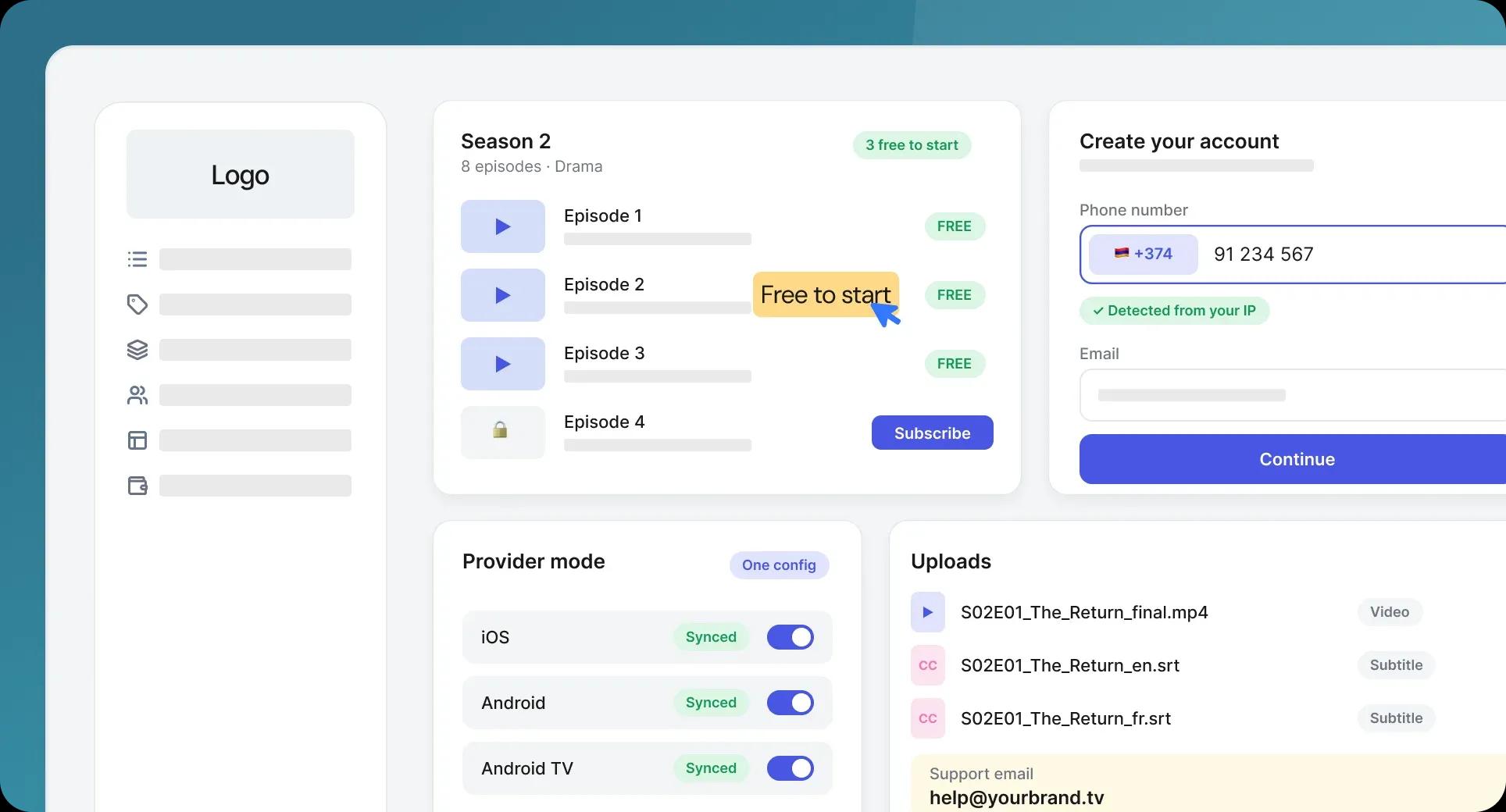Play Episode 1 thumbnail
Image resolution: width=1506 pixels, height=812 pixels.
click(503, 226)
